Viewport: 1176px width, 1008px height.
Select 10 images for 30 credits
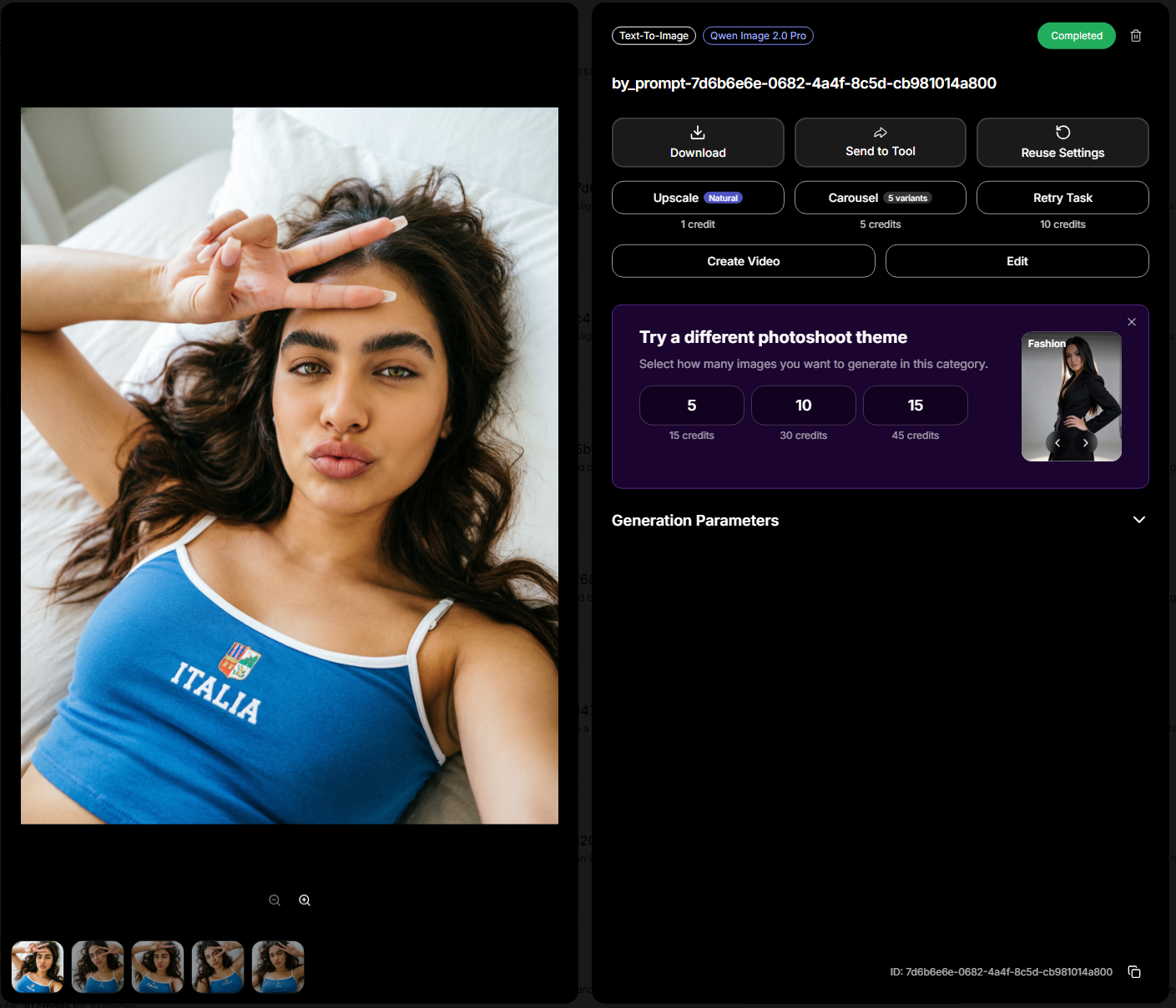804,406
